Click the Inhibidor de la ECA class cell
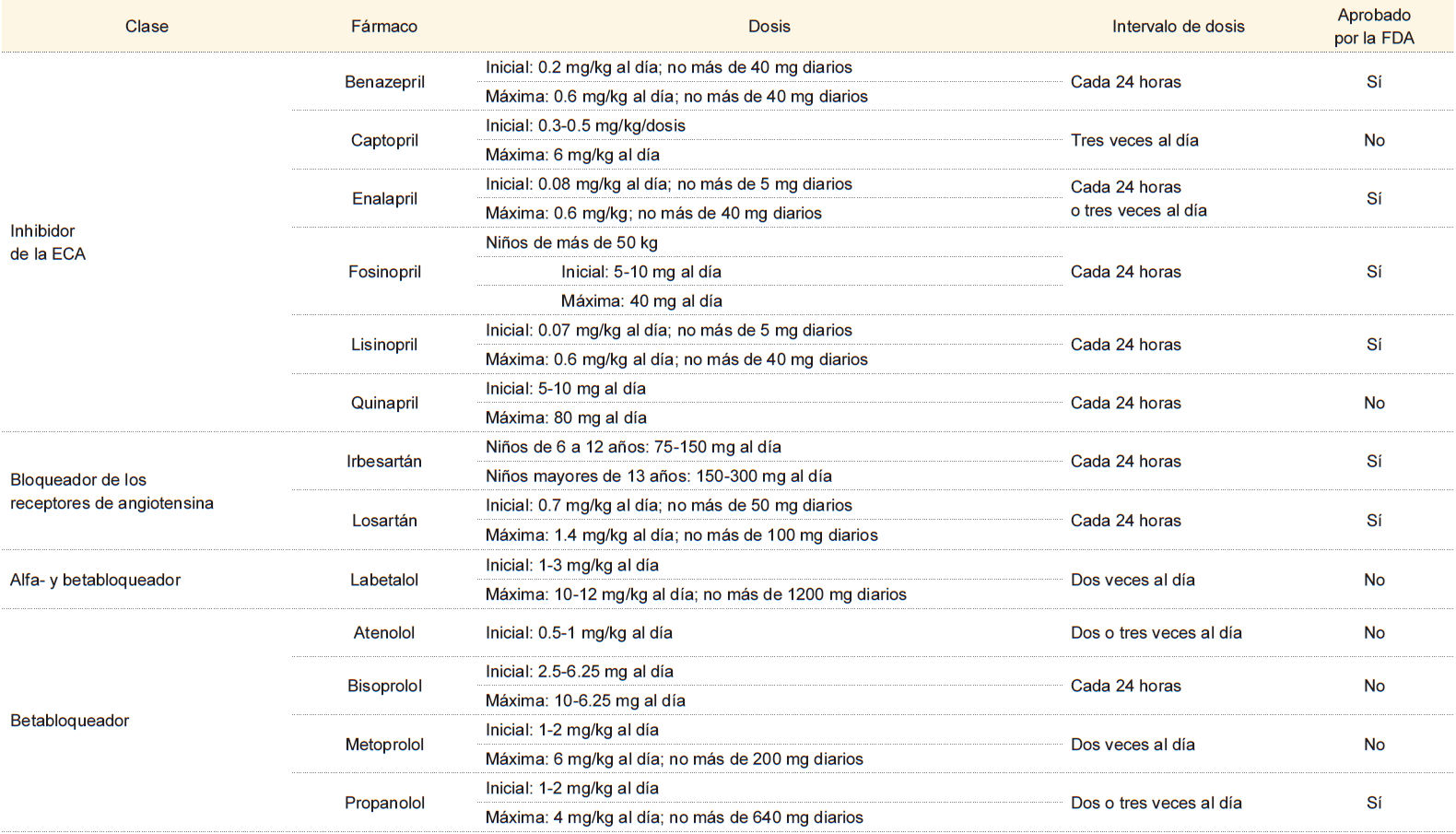 pos(48,242)
